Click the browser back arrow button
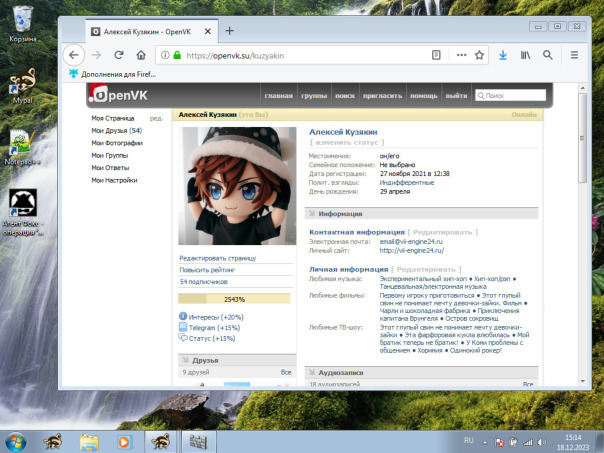This screenshot has height=453, width=604. coord(74,55)
